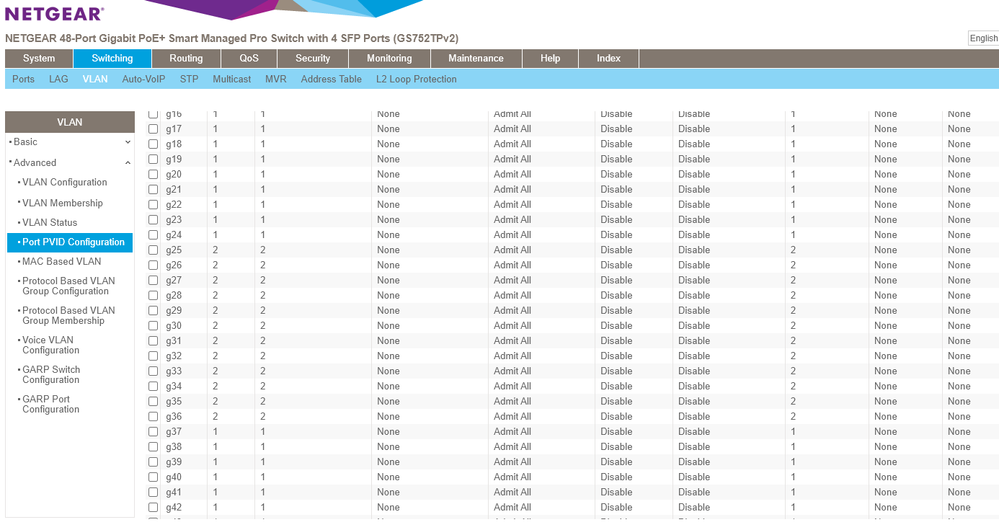Open the QoS main tab
This screenshot has height=523, width=999.
[x=249, y=58]
